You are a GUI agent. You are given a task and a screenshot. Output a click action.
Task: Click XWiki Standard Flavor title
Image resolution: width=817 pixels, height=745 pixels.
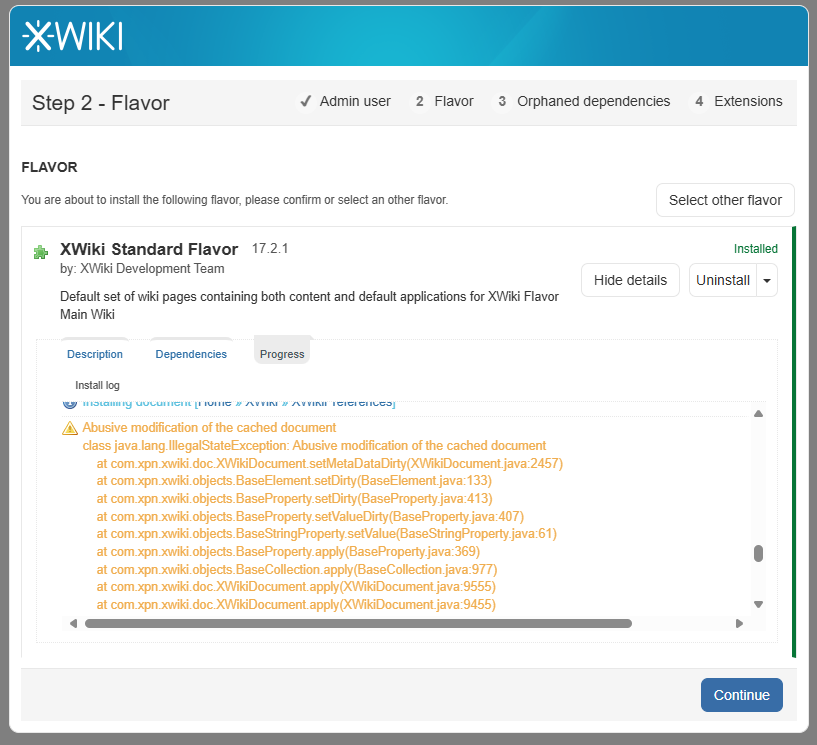pyautogui.click(x=149, y=249)
